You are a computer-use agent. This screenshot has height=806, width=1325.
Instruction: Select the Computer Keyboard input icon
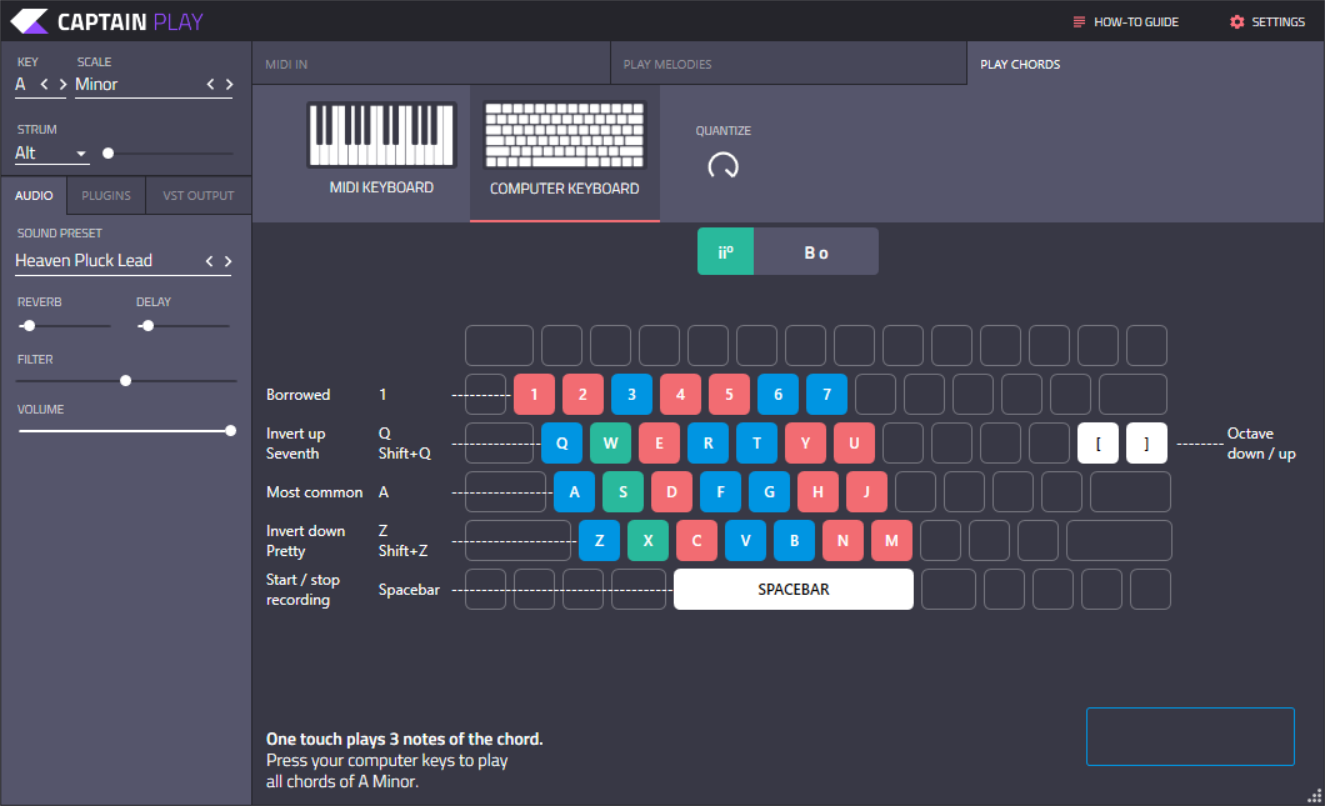564,135
